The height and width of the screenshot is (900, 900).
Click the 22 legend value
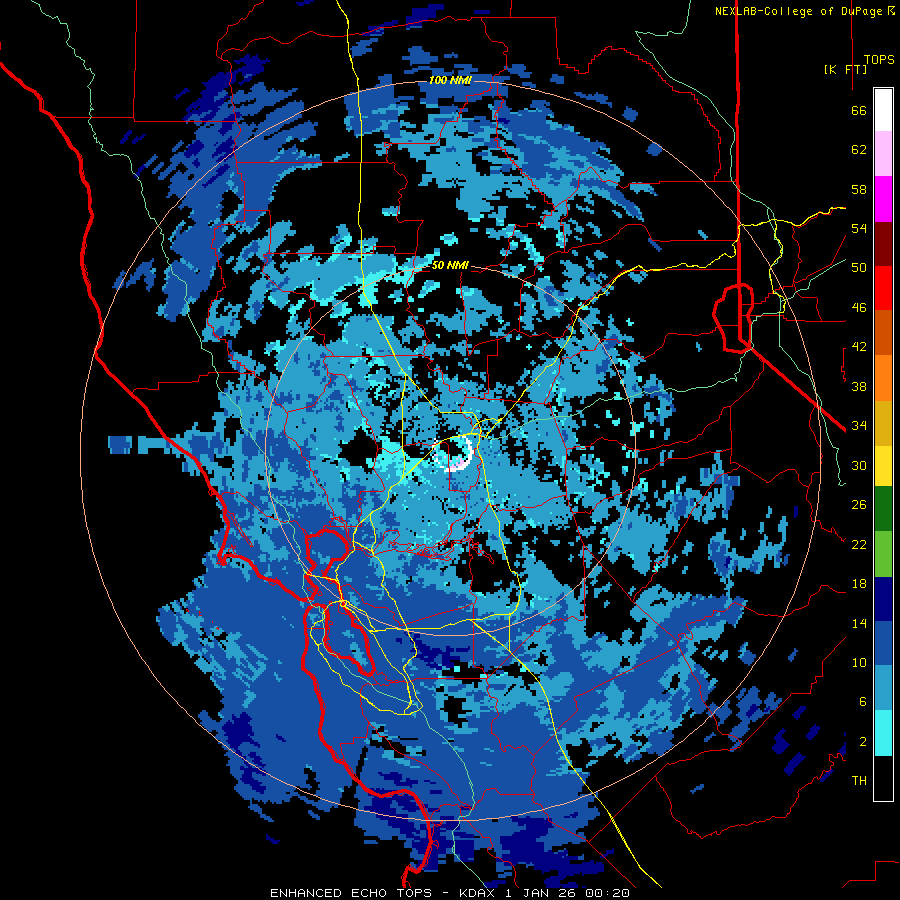click(859, 544)
